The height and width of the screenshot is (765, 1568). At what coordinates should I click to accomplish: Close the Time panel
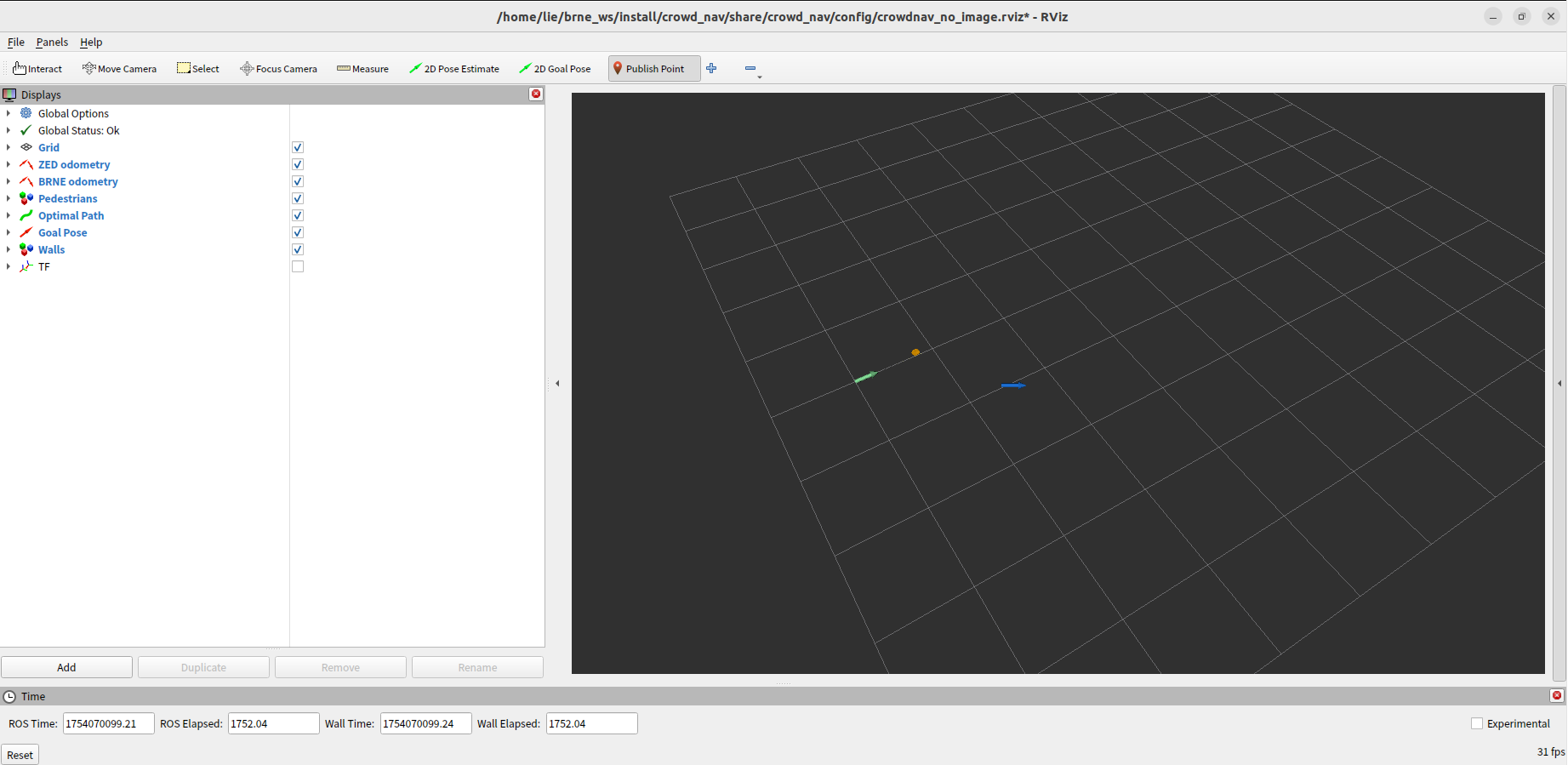pyautogui.click(x=1557, y=695)
